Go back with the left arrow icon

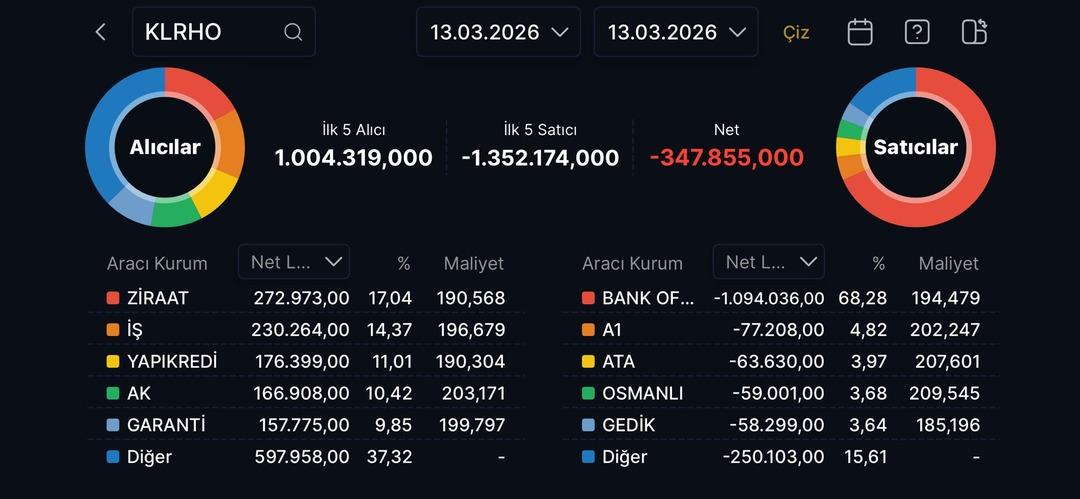click(x=100, y=32)
